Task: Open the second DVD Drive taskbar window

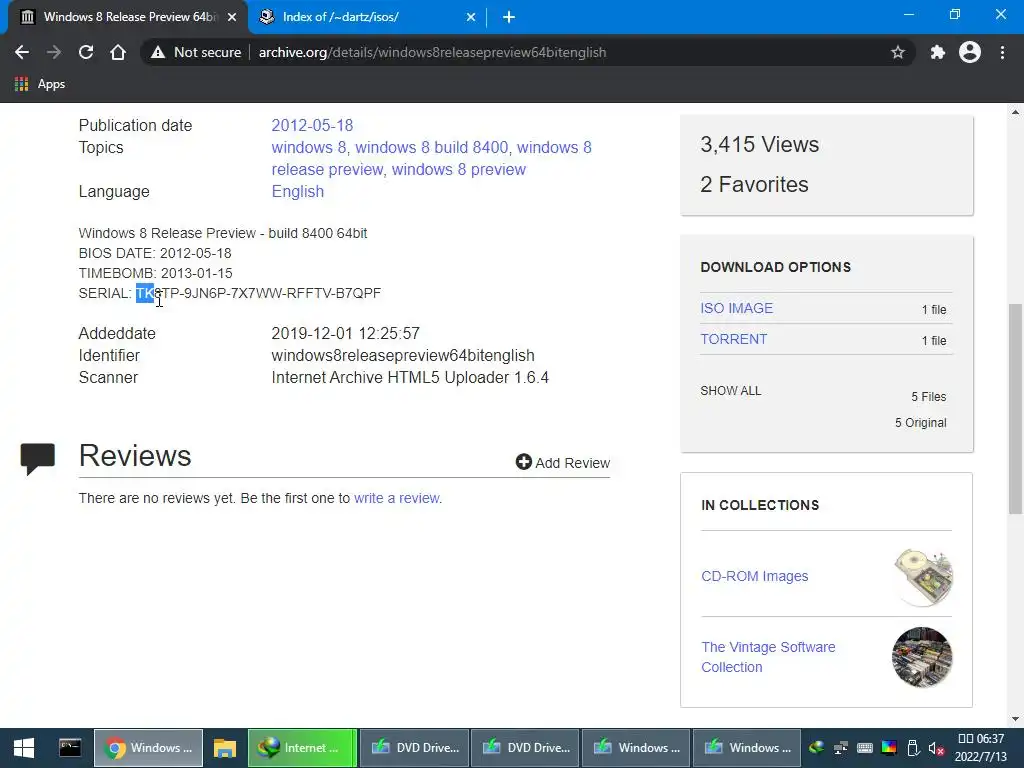Action: pyautogui.click(x=525, y=748)
